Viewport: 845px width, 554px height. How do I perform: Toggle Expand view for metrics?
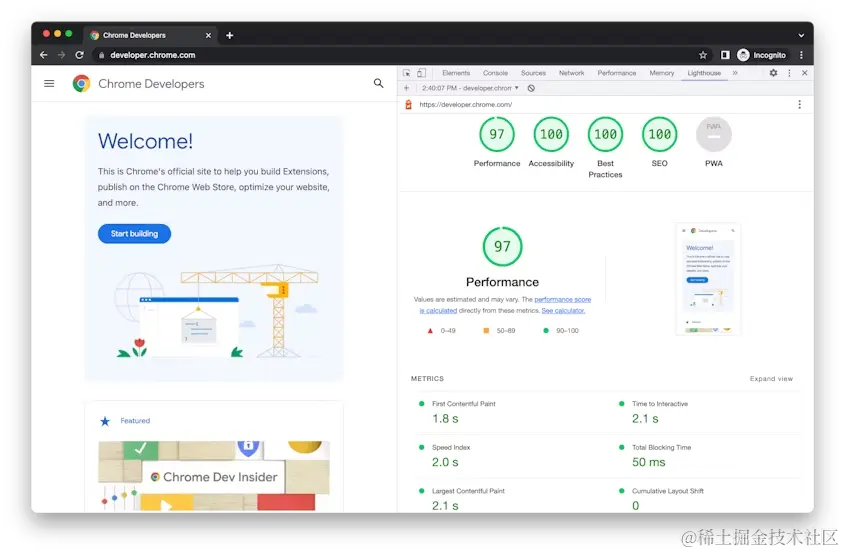[771, 379]
